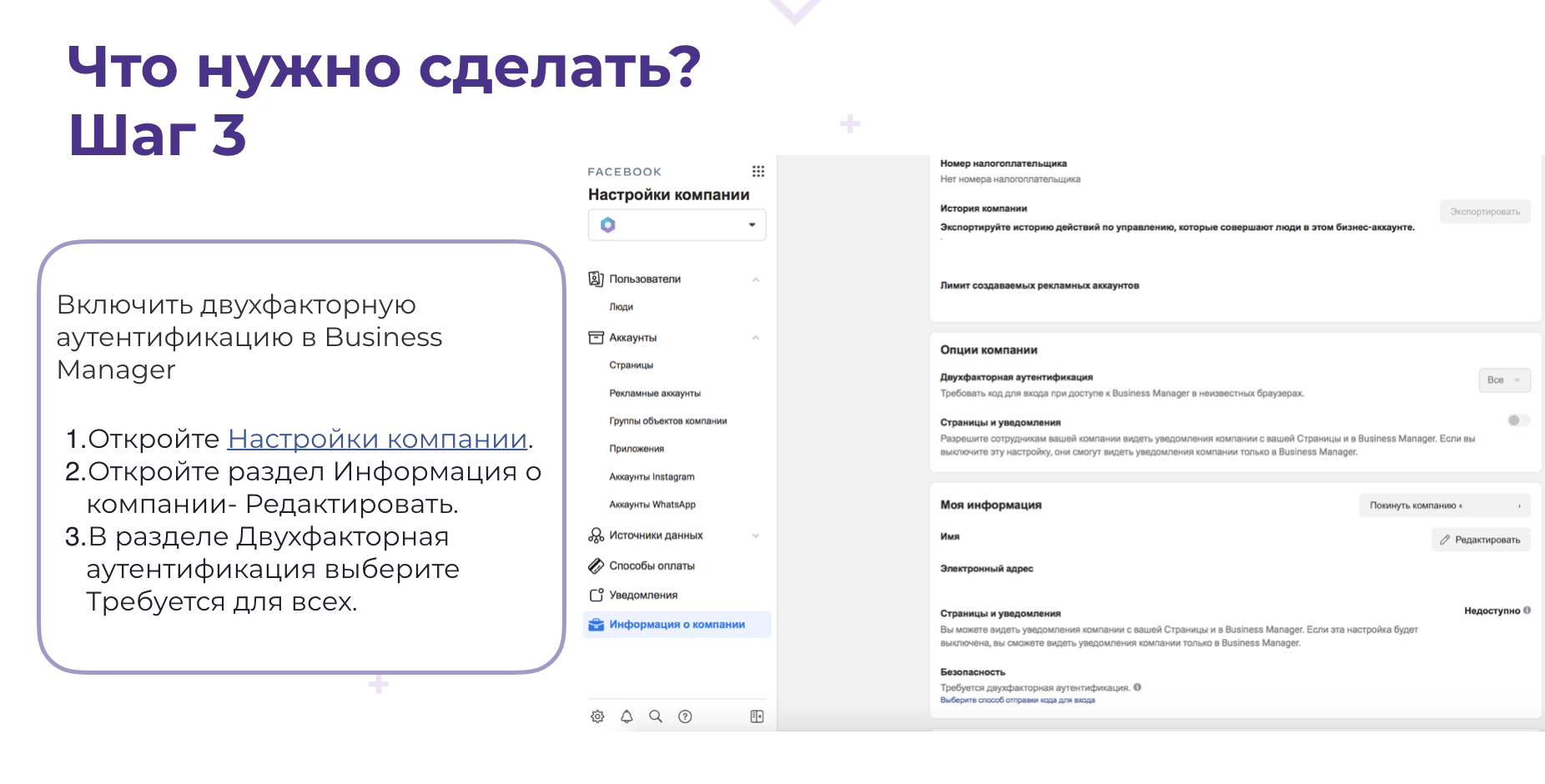Image resolution: width=1545 pixels, height=784 pixels.
Task: Open the Покинуть компанию dropdown button
Action: click(1445, 505)
